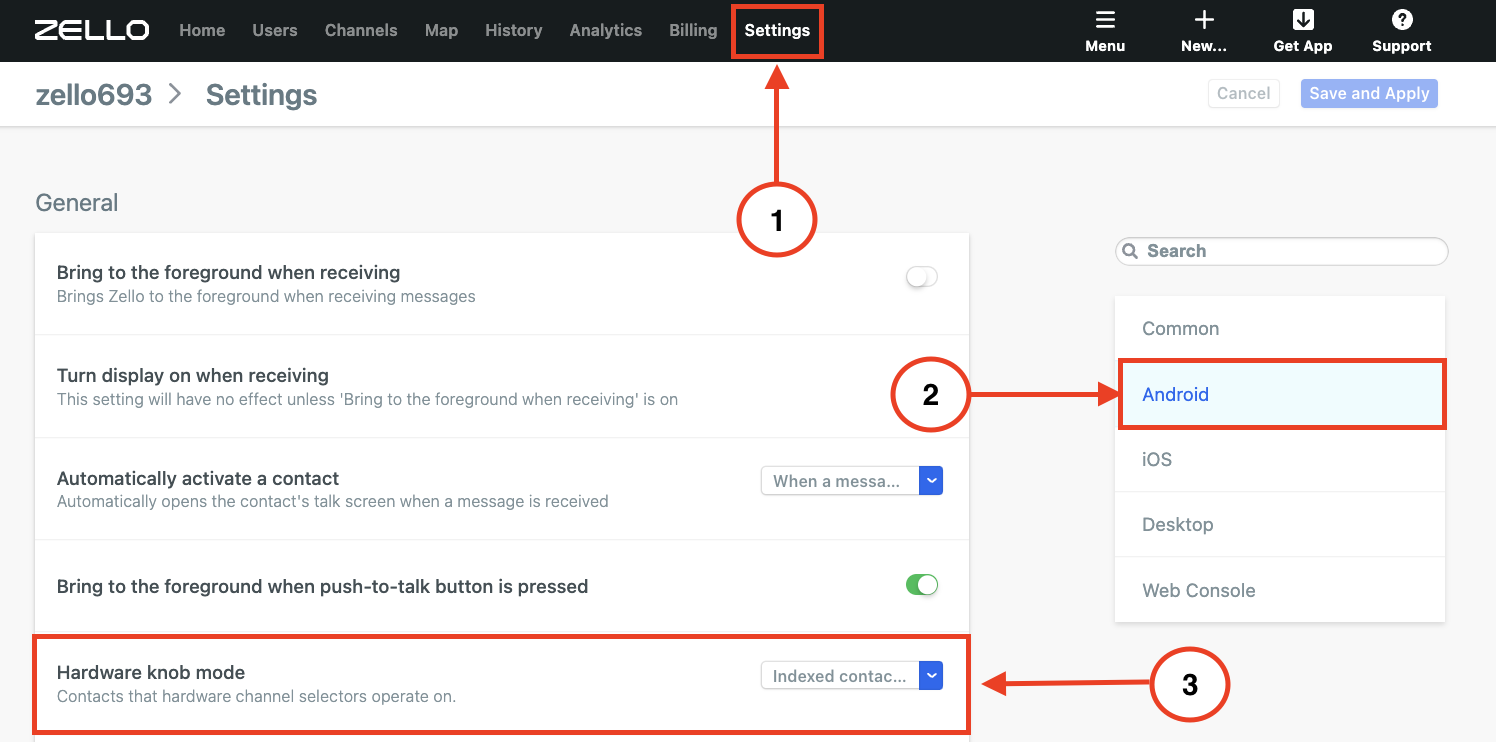Click zello693 breadcrumb link
Image resolution: width=1496 pixels, height=742 pixels.
pyautogui.click(x=94, y=95)
